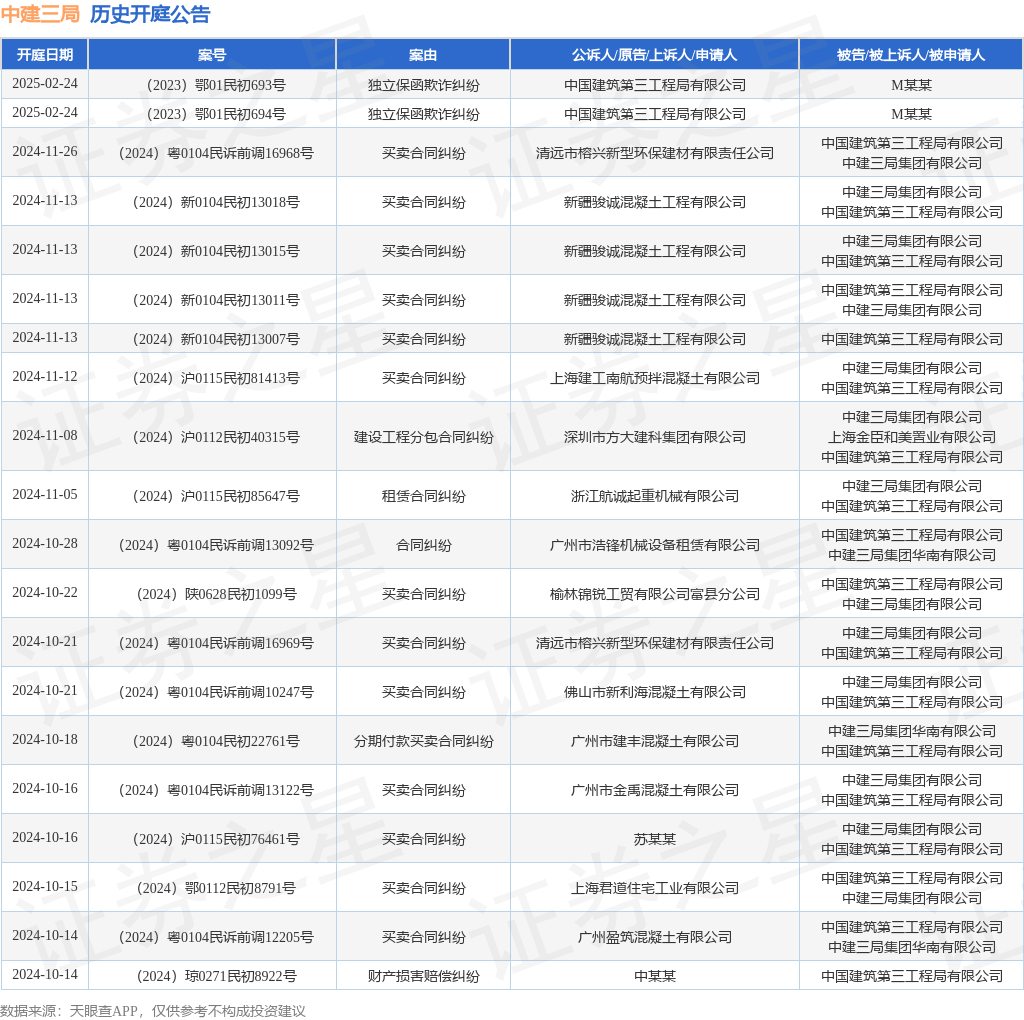This screenshot has width=1024, height=1020.
Task: Click the 案由 column header
Action: pyautogui.click(x=423, y=55)
